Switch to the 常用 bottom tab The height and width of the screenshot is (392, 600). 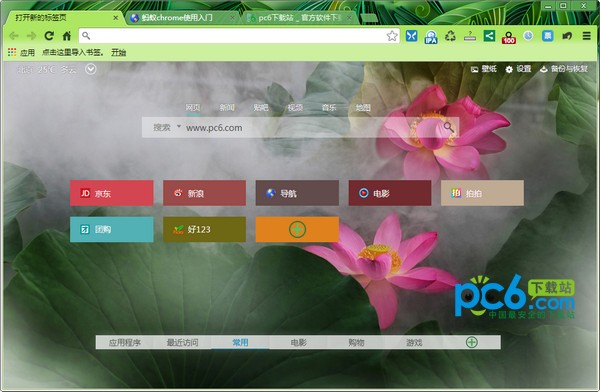(x=240, y=342)
